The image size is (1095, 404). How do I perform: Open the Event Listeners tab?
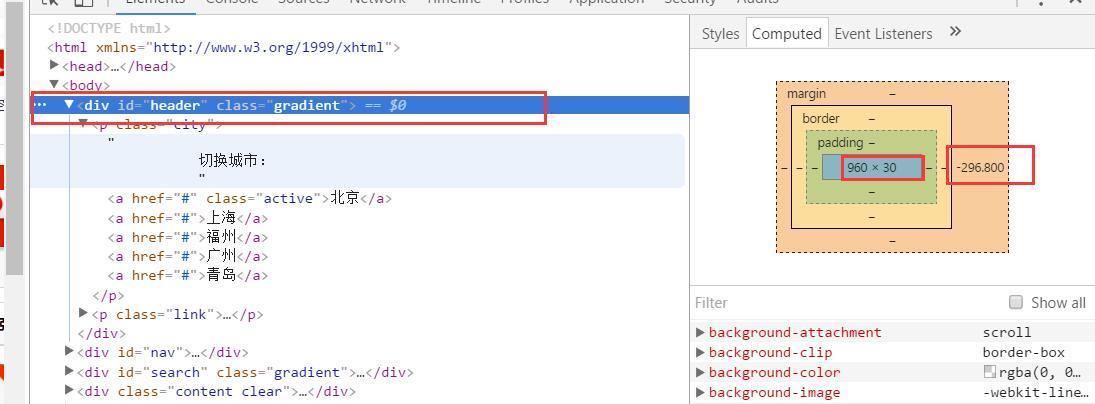coord(883,33)
